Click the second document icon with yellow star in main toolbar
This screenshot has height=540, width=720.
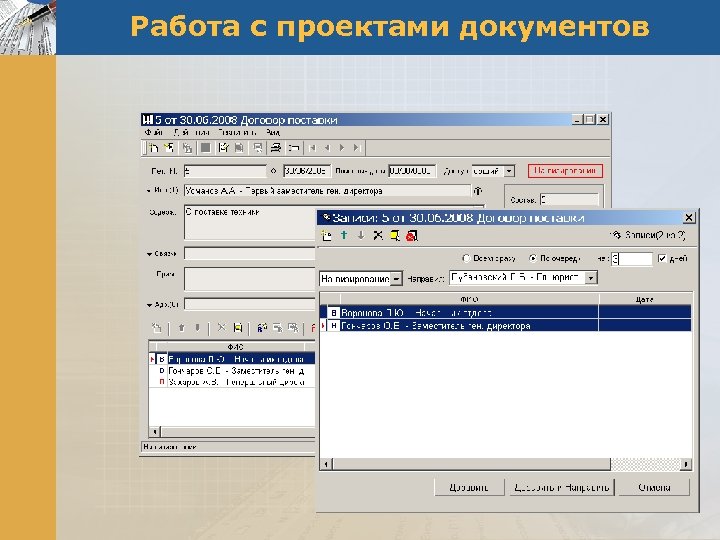169,148
